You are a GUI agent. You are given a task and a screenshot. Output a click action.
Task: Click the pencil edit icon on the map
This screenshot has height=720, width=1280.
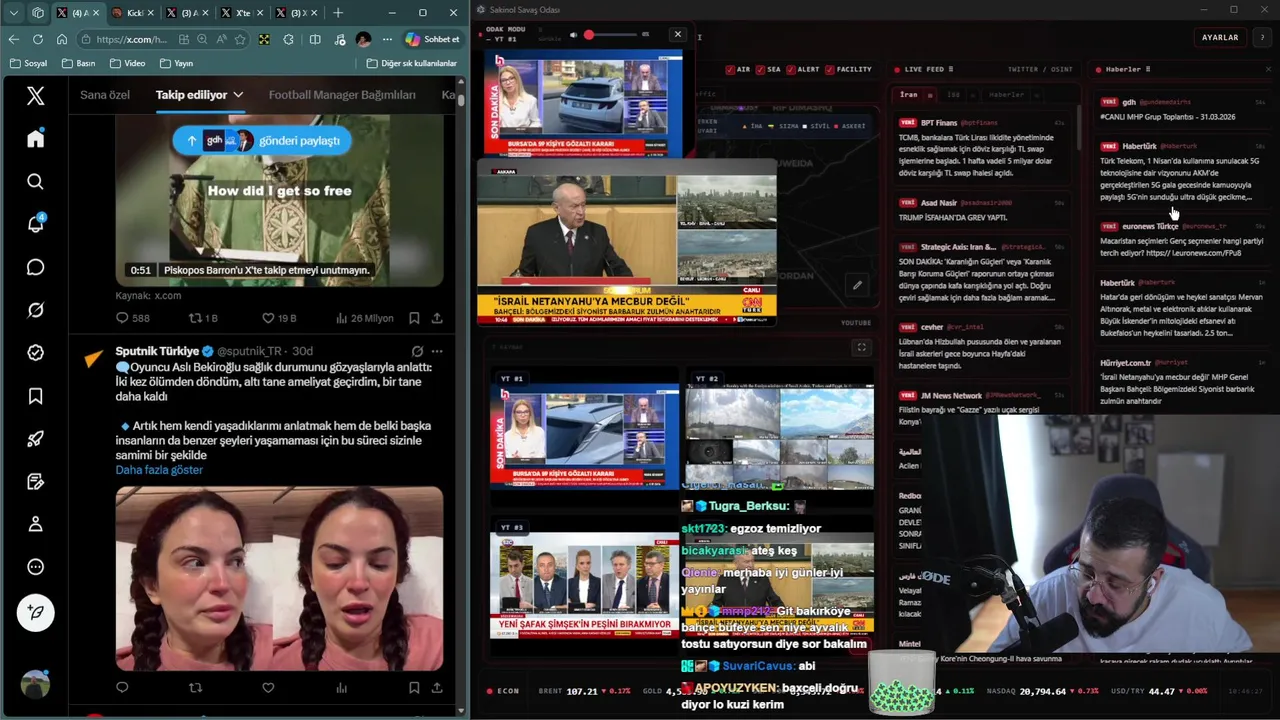coord(857,285)
